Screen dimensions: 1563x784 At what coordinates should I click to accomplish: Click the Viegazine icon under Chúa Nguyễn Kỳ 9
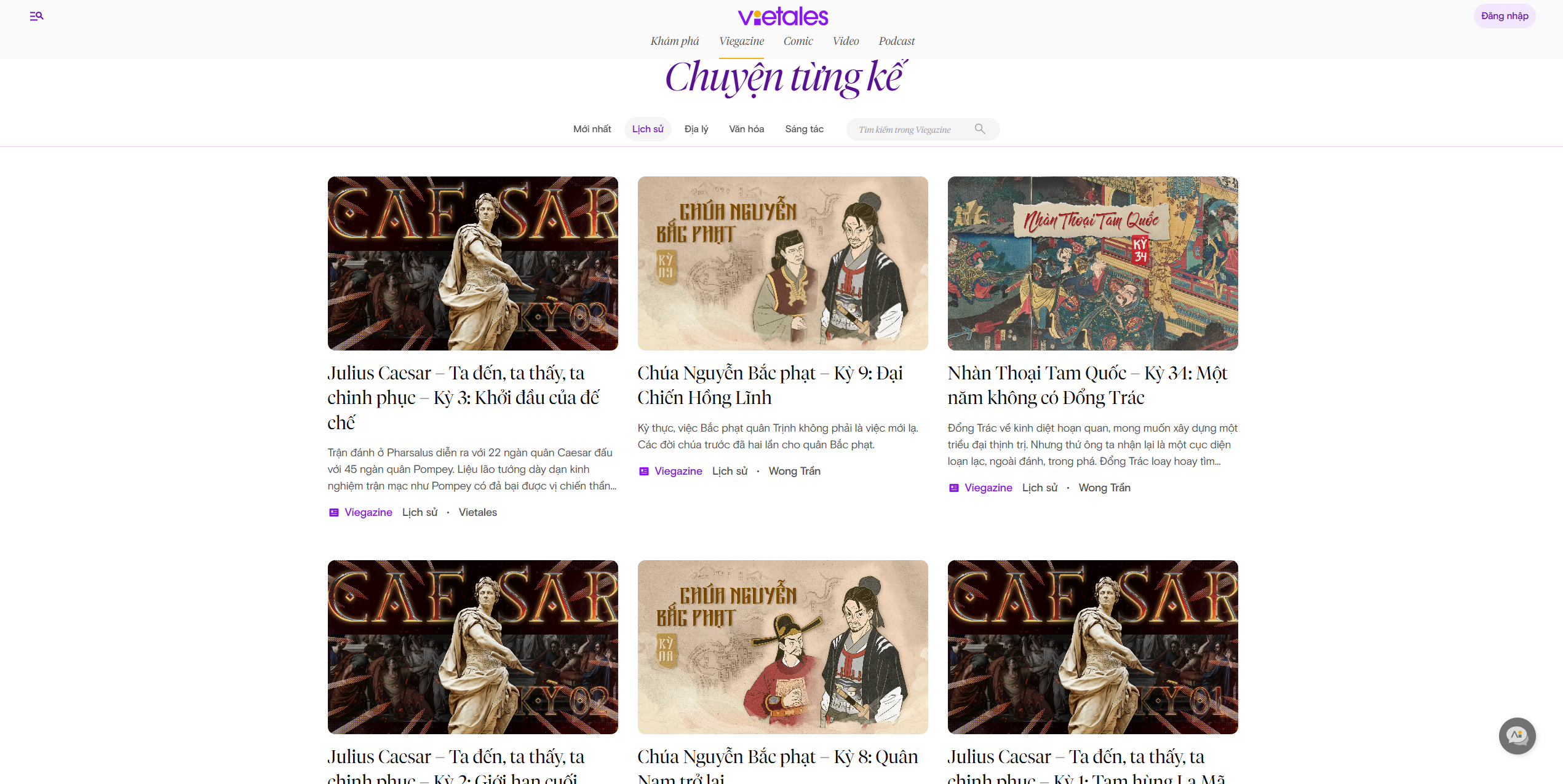click(643, 472)
